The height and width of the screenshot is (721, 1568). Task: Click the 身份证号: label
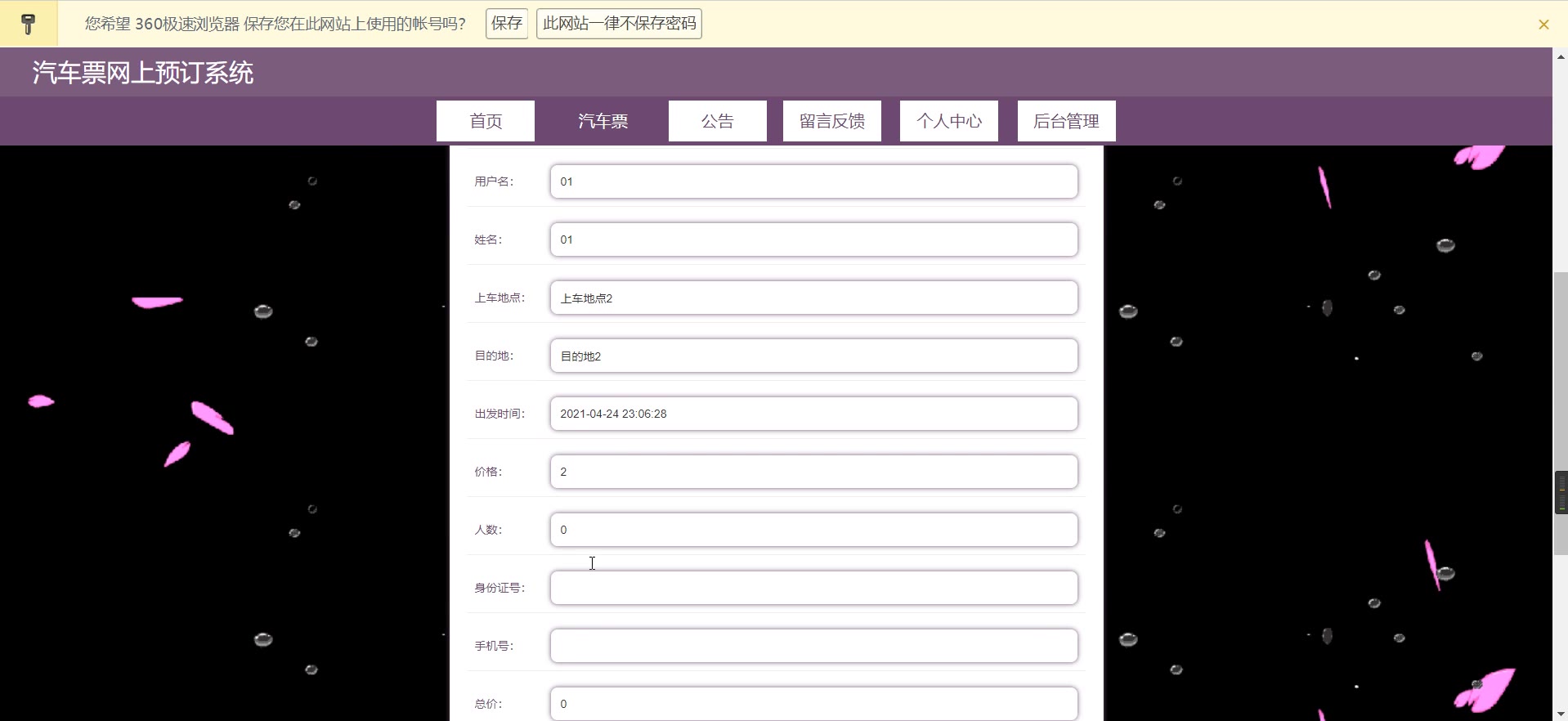pyautogui.click(x=500, y=588)
